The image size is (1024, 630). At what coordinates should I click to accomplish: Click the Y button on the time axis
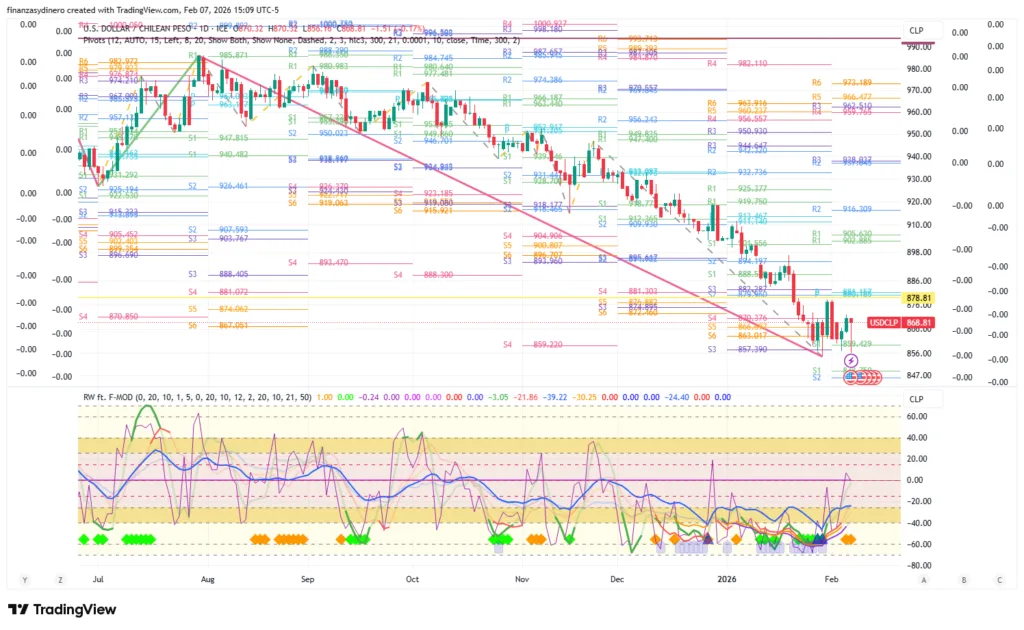[24, 579]
